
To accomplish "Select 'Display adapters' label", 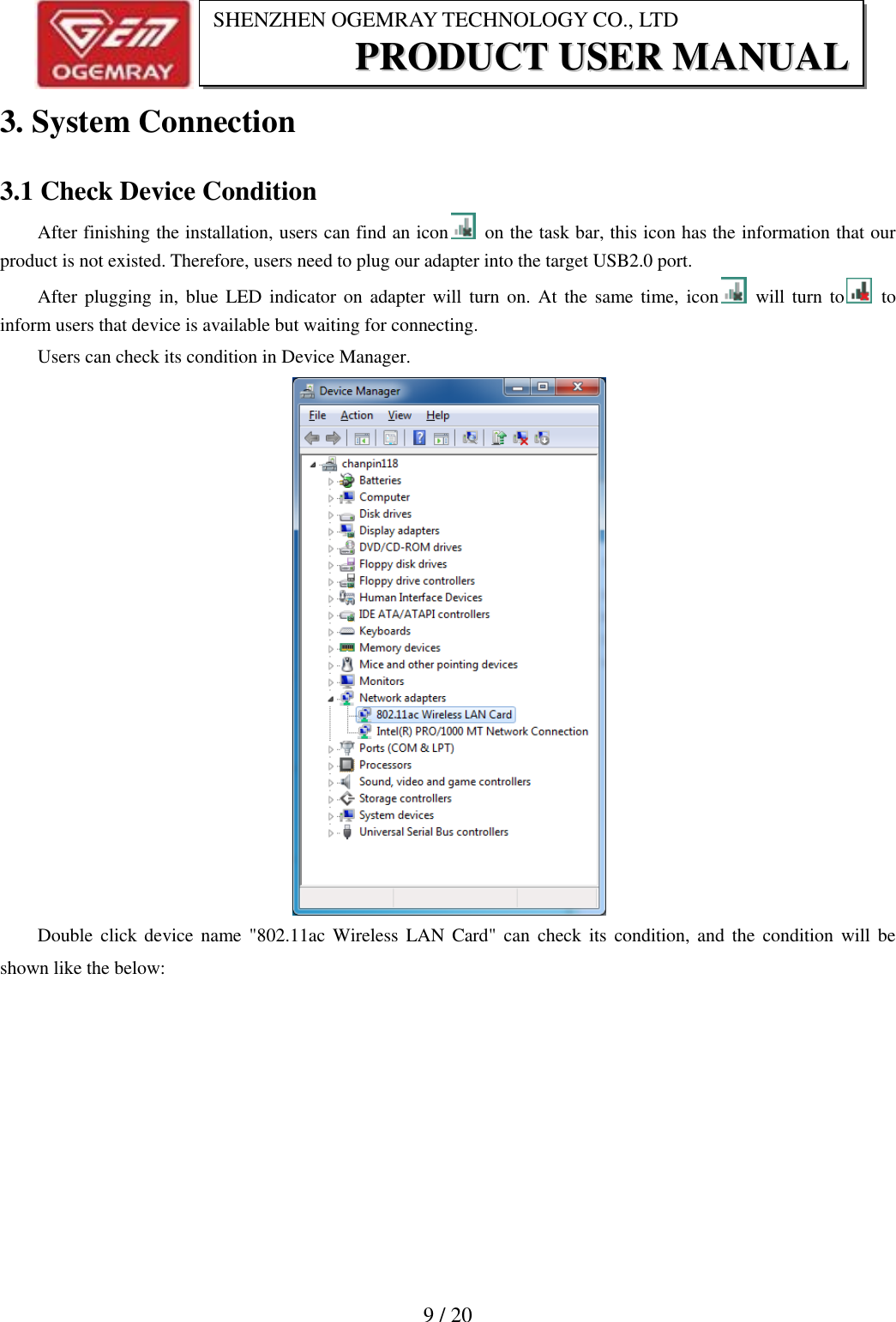I will [x=400, y=531].
